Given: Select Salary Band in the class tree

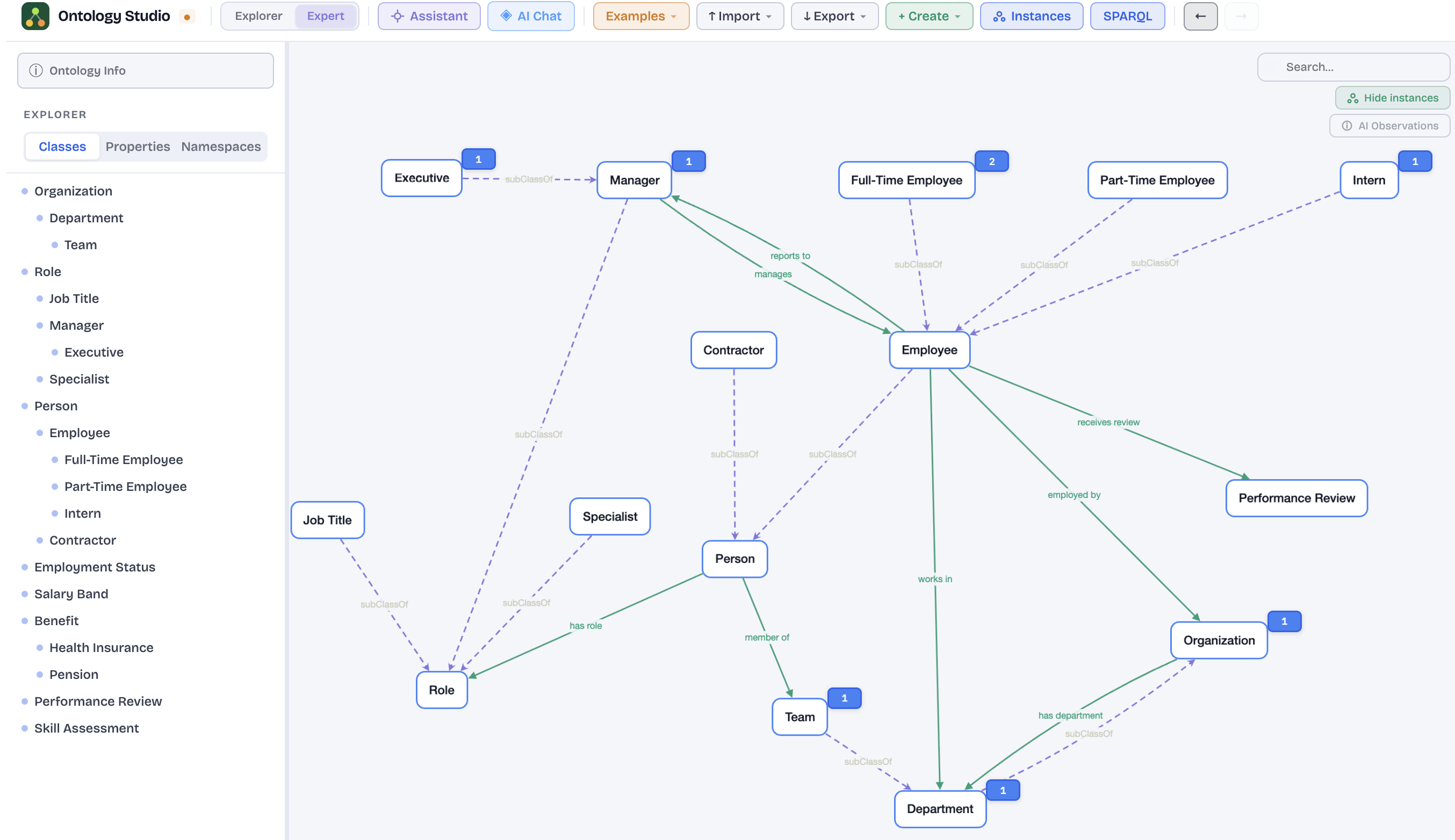Looking at the screenshot, I should 71,593.
